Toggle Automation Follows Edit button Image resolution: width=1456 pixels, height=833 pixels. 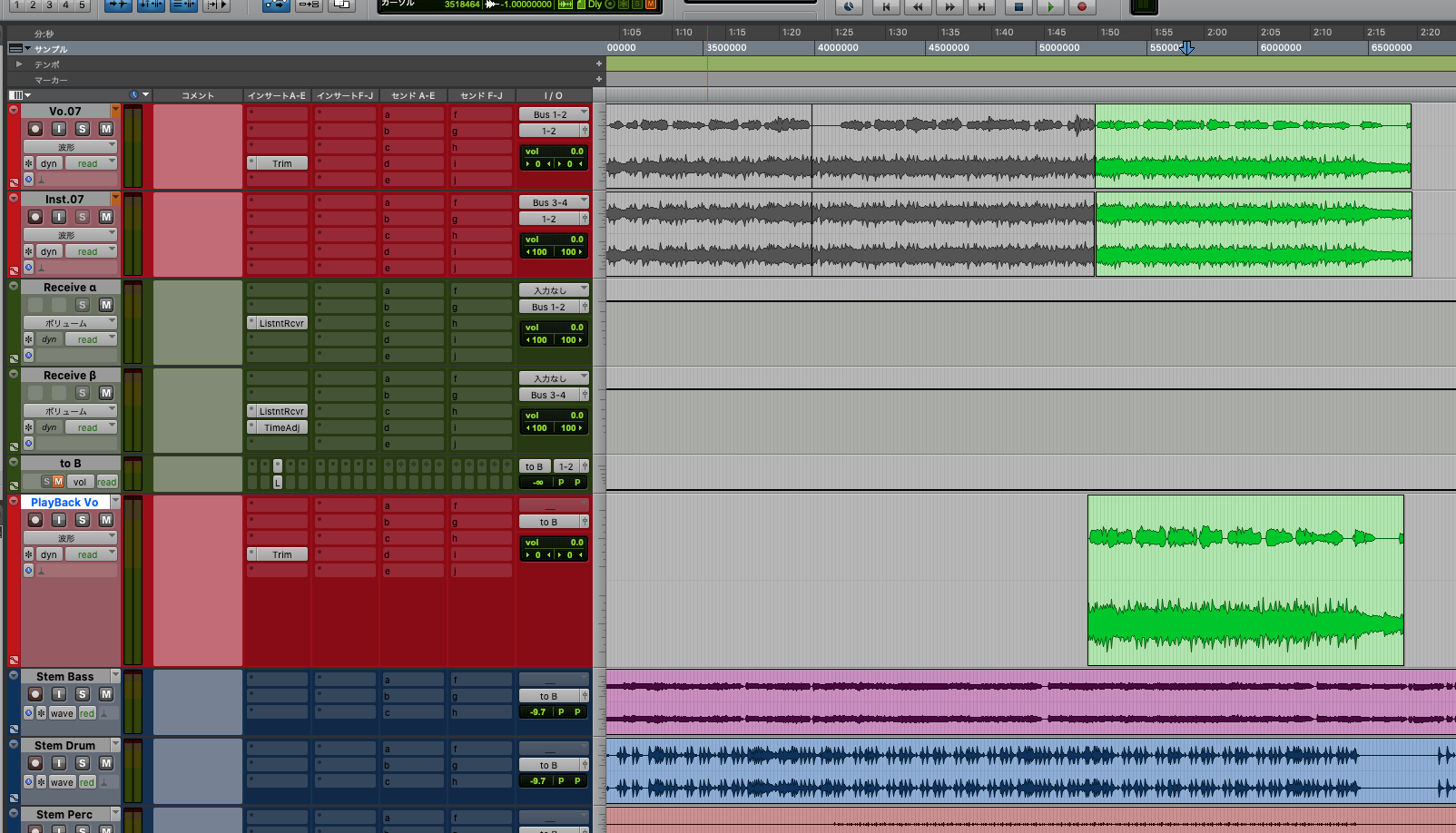pos(276,5)
